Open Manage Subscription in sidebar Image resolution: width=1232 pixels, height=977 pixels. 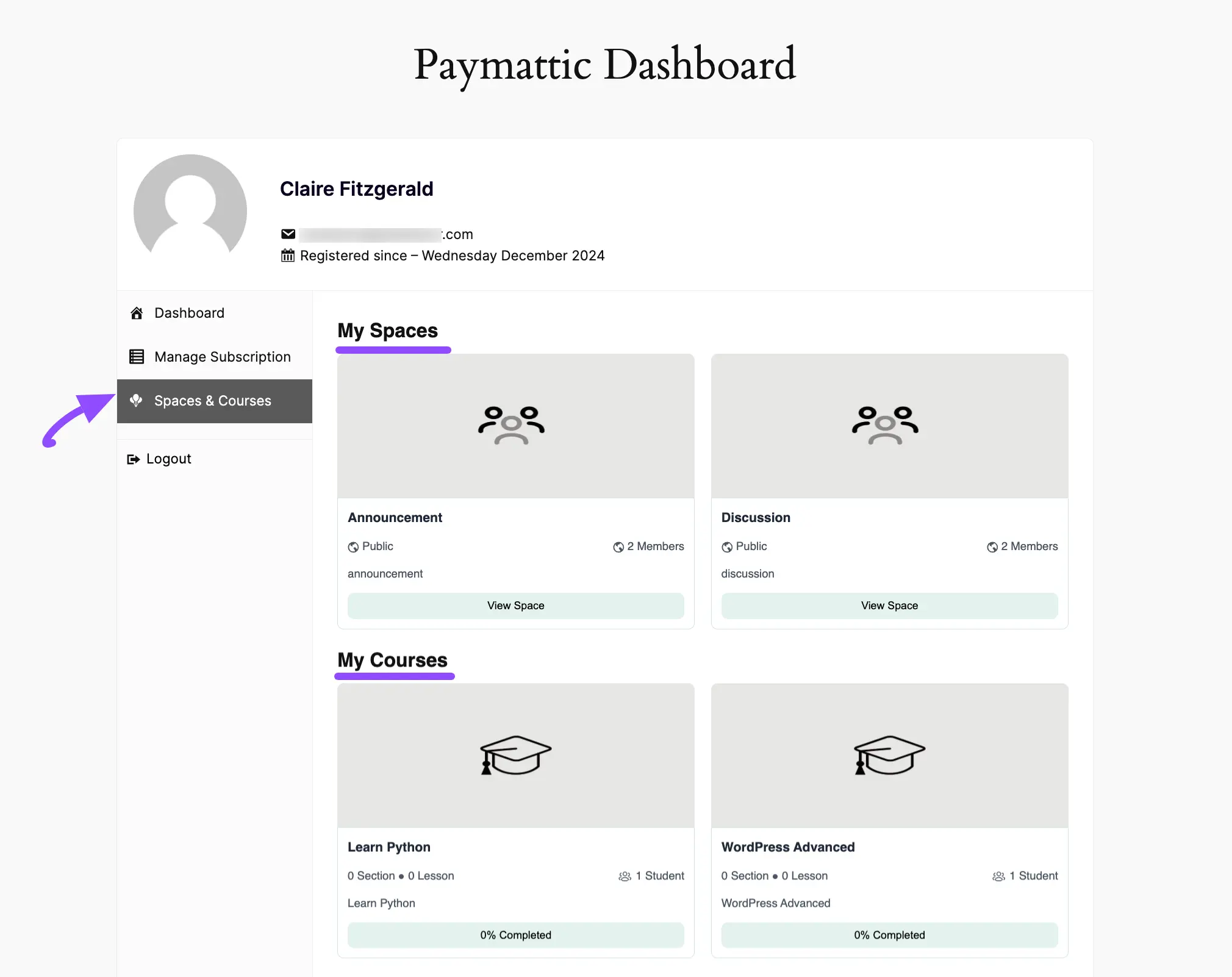point(222,357)
